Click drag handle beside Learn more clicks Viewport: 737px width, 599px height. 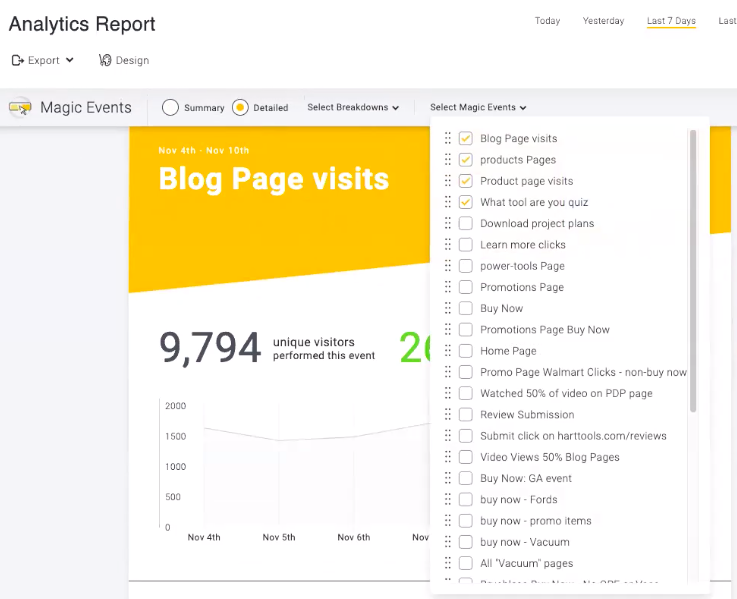pyautogui.click(x=447, y=244)
